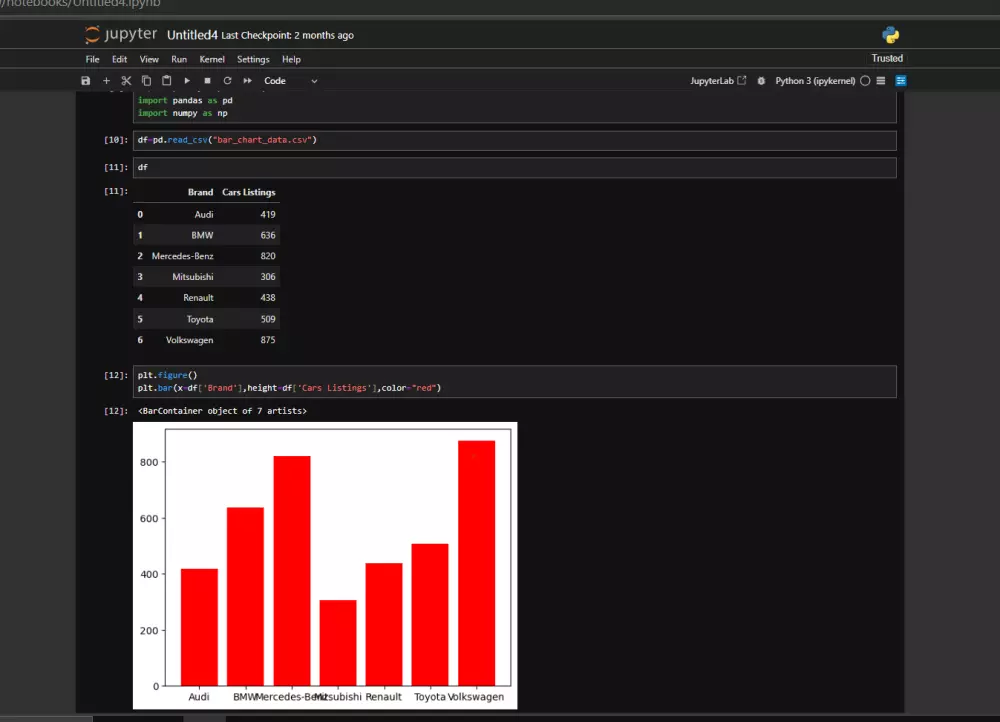Copy the selected cell
Viewport: 1000px width, 722px height.
(146, 81)
